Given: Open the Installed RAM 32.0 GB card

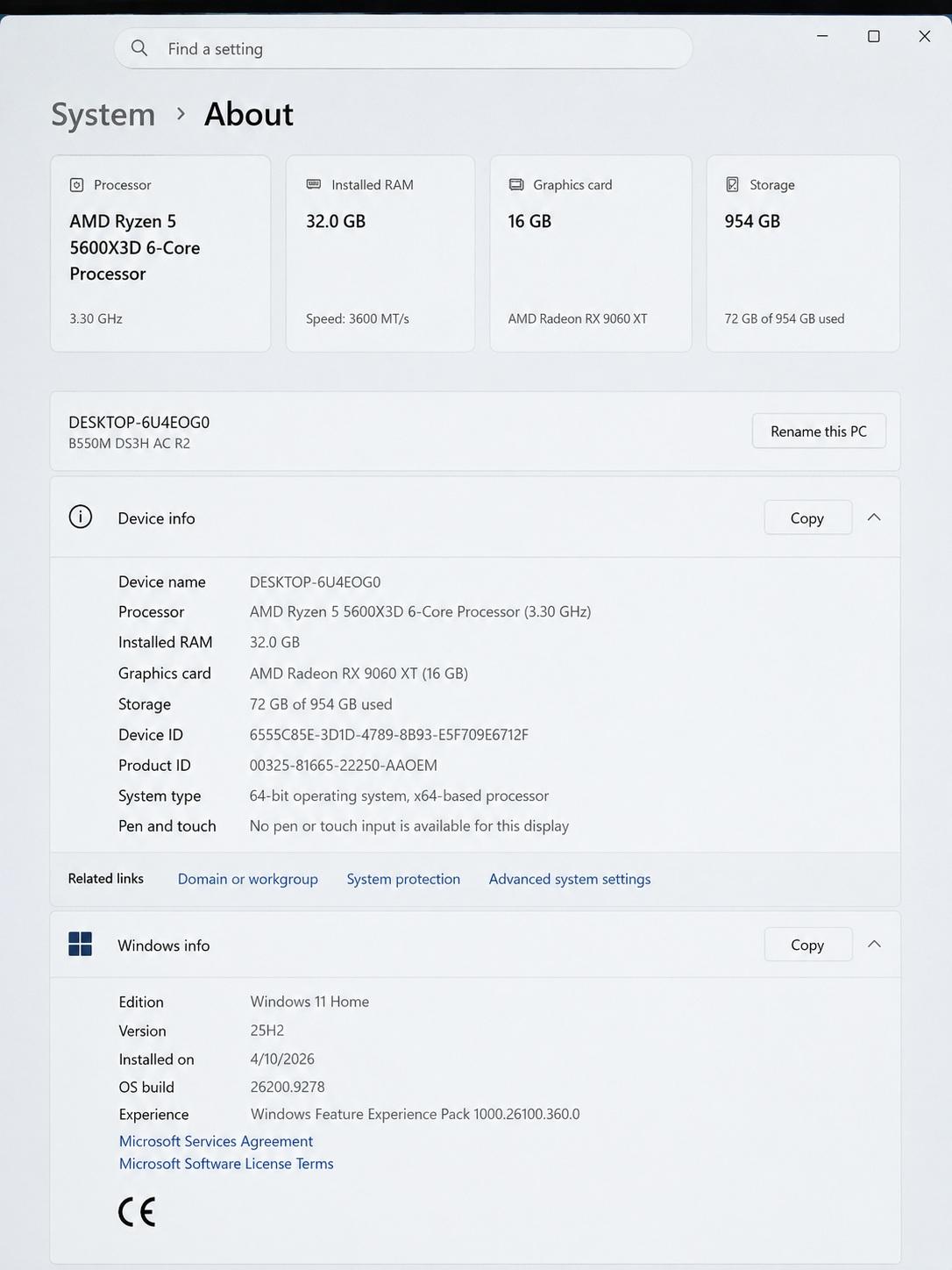Looking at the screenshot, I should tap(380, 253).
